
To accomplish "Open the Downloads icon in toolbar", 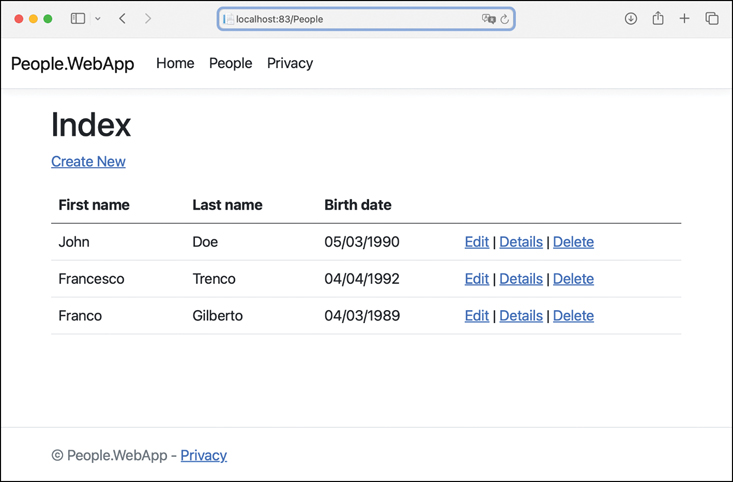I will (631, 19).
